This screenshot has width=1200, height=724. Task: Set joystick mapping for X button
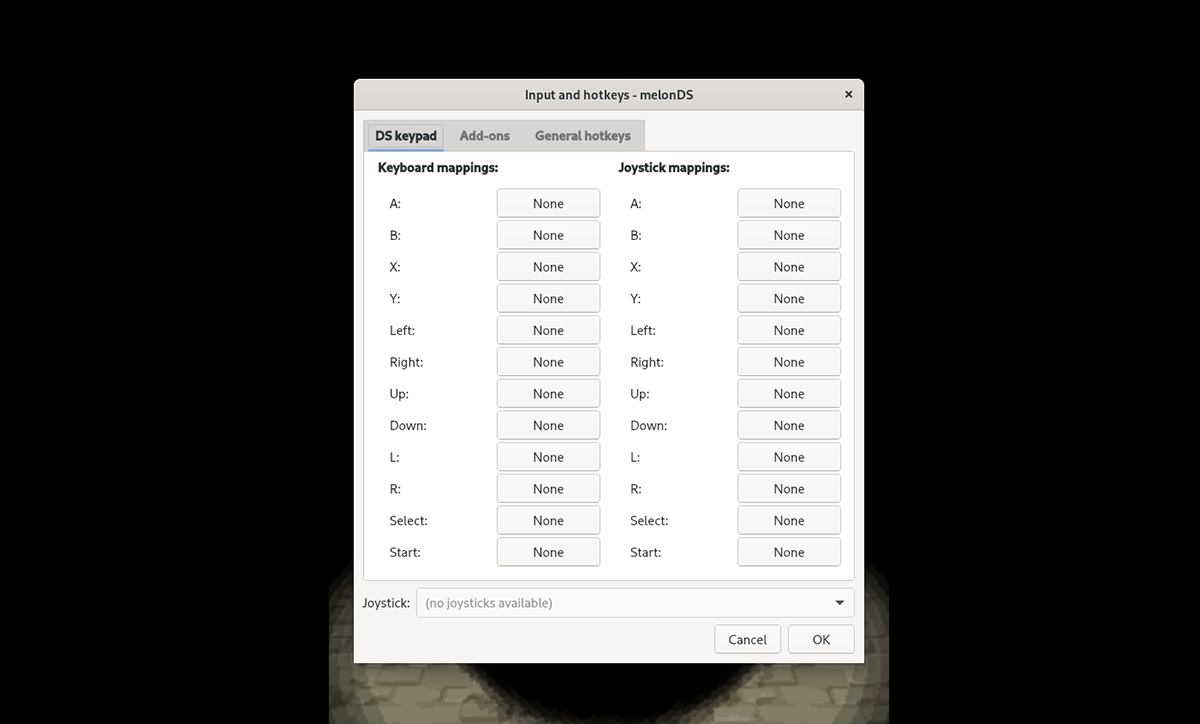click(789, 267)
